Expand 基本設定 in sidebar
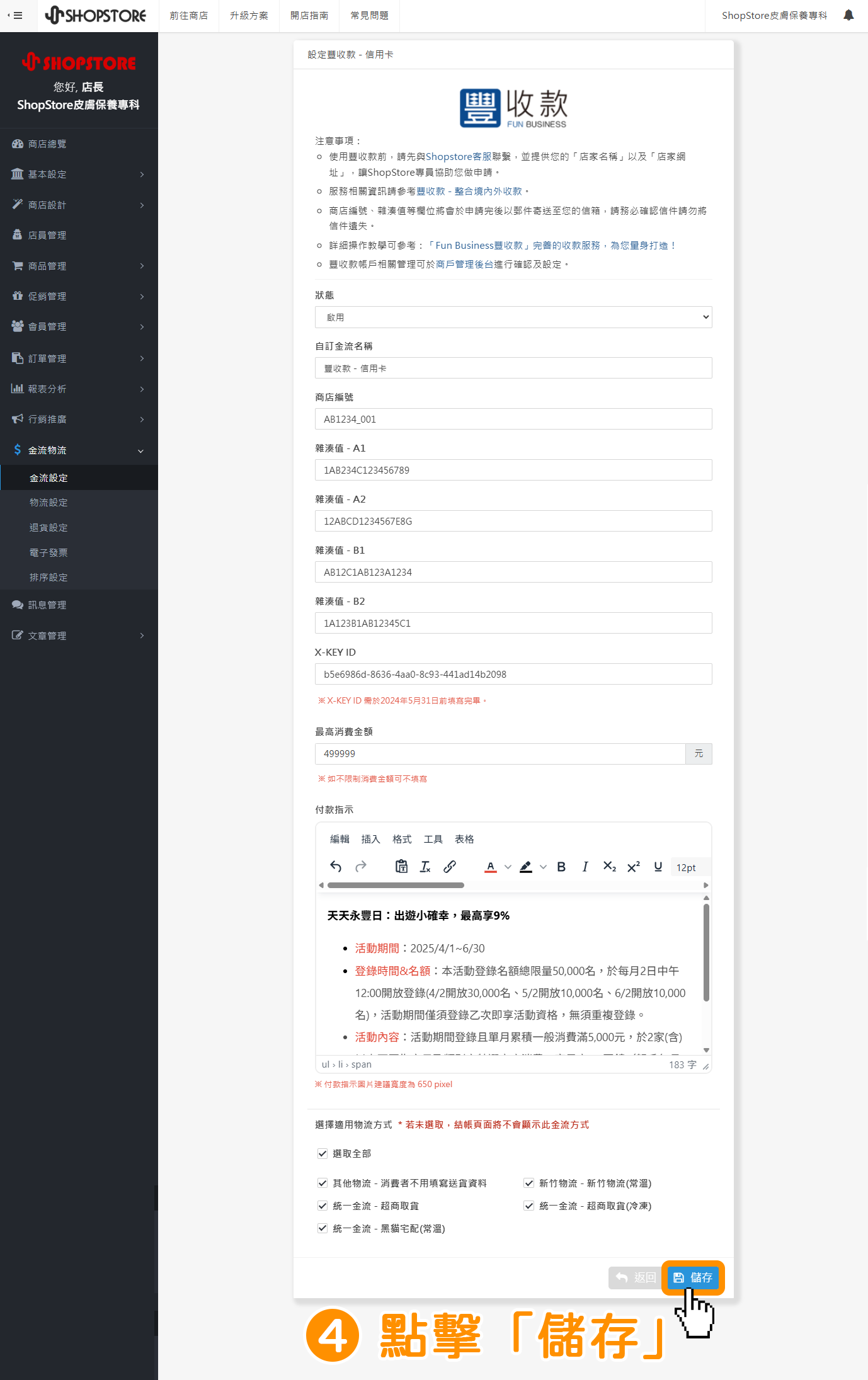The image size is (868, 1380). tap(79, 174)
